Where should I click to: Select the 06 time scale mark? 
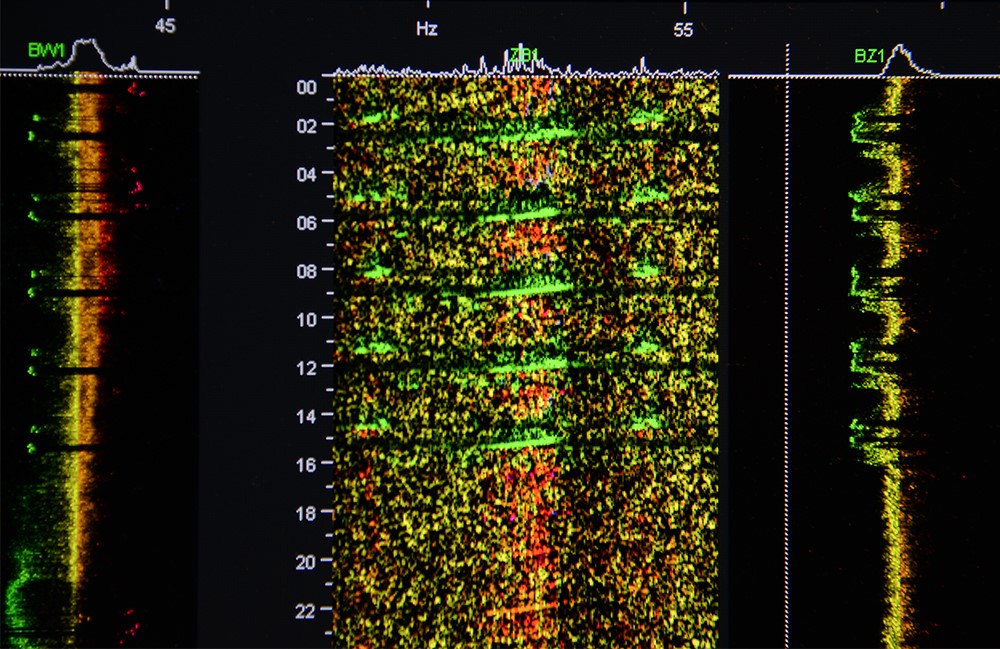click(307, 223)
